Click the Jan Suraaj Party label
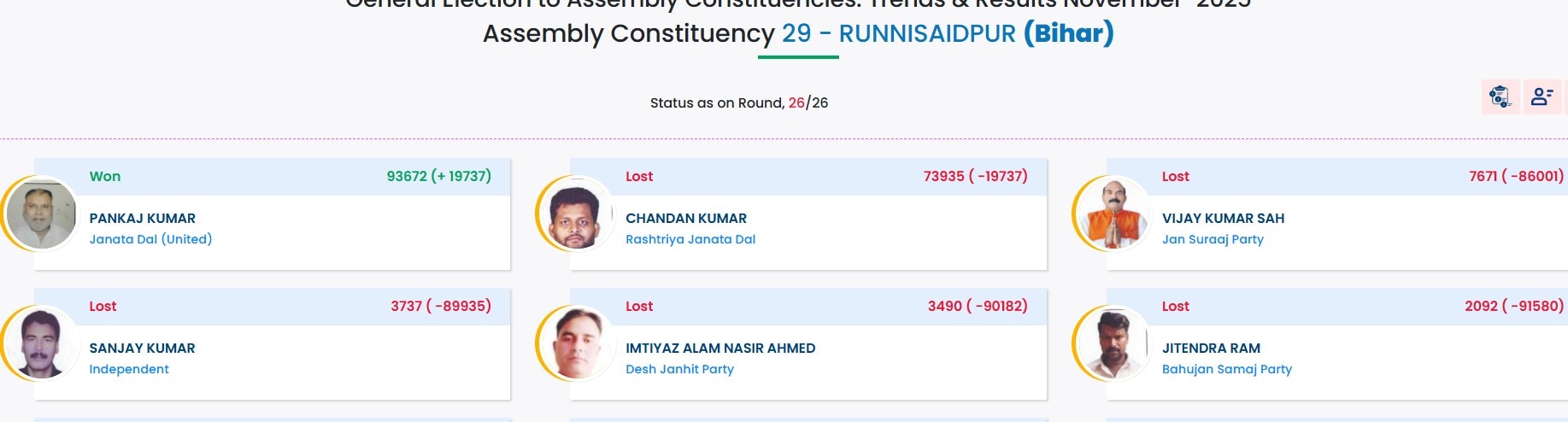1568x422 pixels. [x=1212, y=239]
